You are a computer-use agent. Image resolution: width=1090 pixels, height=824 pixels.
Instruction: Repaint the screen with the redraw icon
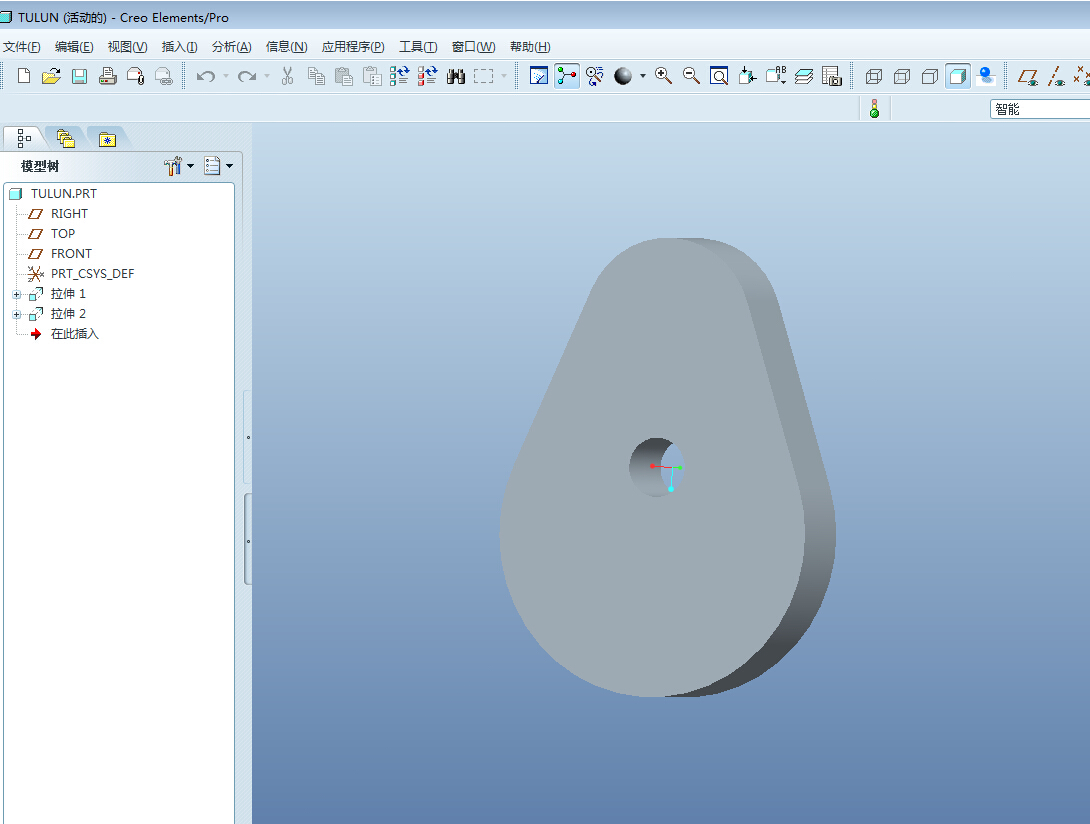point(539,76)
